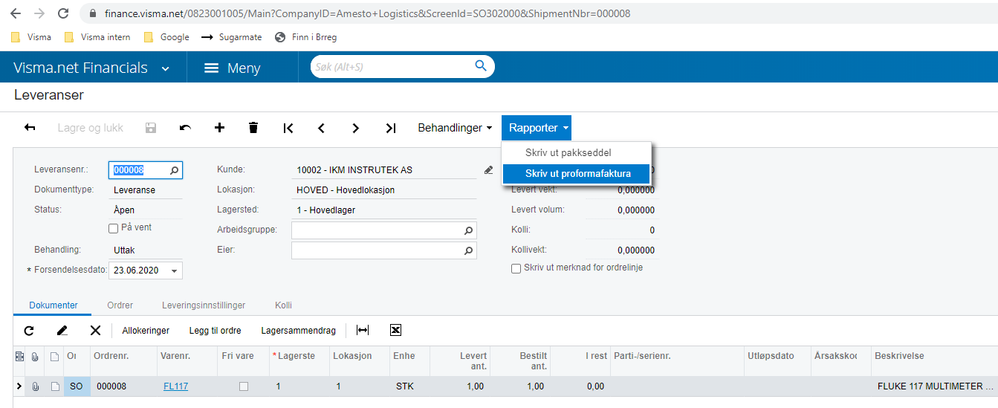998x408 pixels.
Task: Collapse the Rapporter dropdown menu
Action: 536,128
